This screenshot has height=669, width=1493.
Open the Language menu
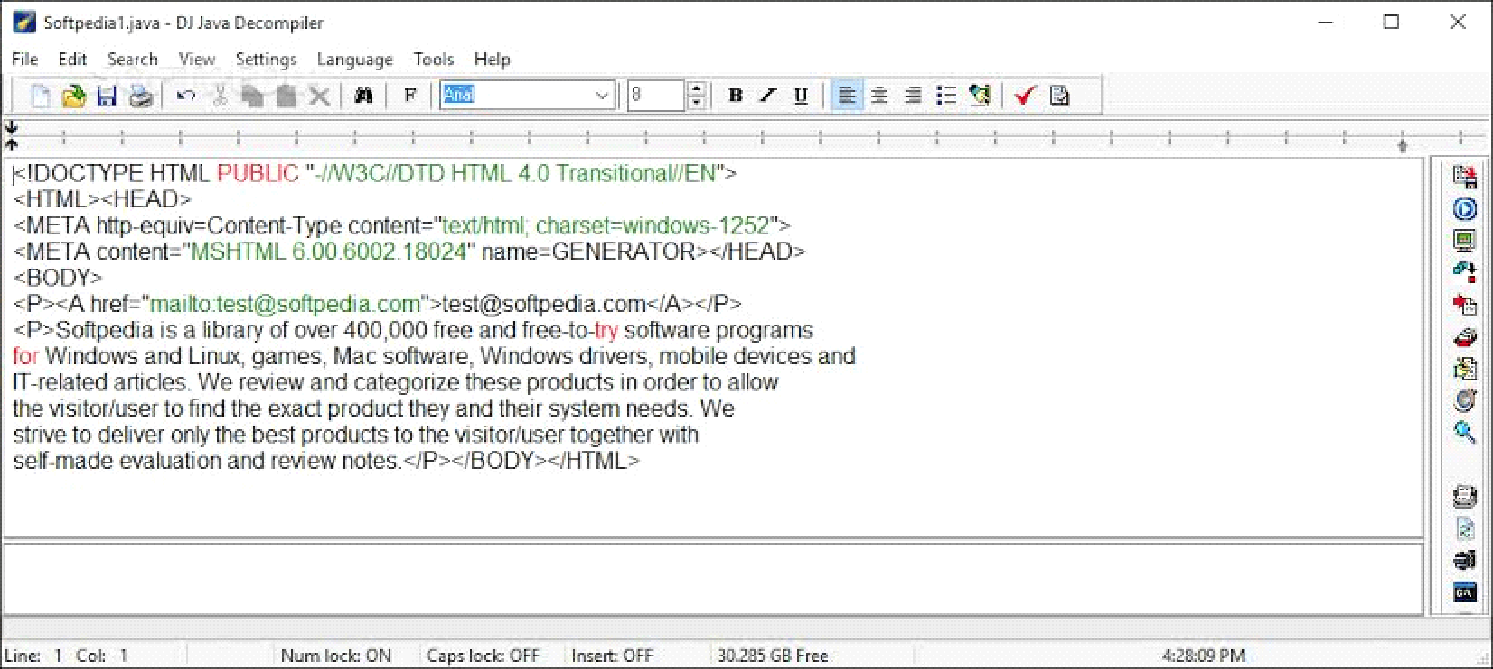(355, 59)
